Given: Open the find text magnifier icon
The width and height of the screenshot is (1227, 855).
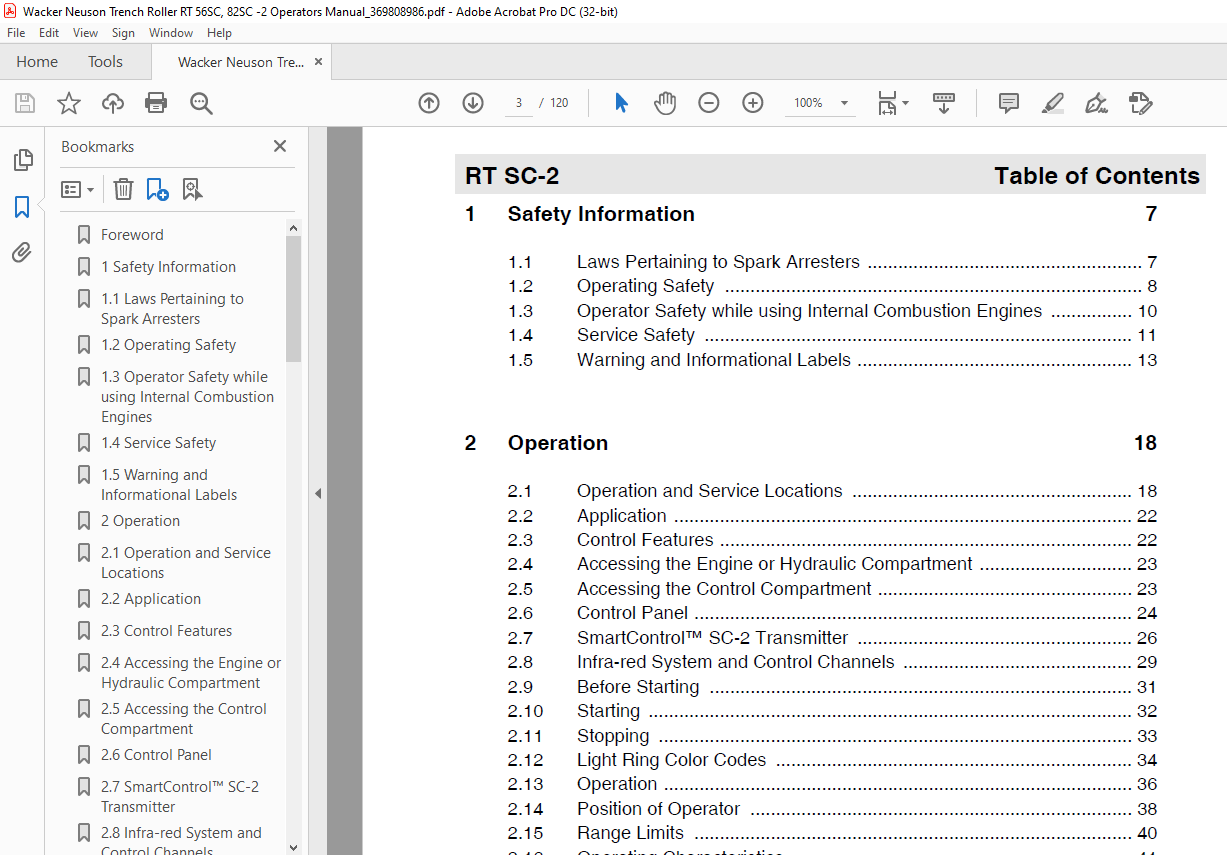Looking at the screenshot, I should (x=201, y=103).
